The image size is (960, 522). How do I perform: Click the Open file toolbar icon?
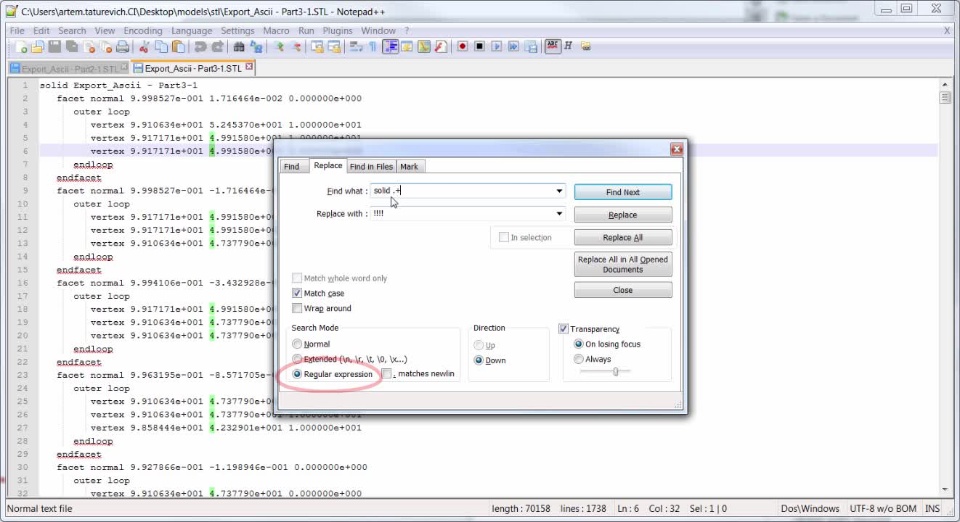point(37,47)
